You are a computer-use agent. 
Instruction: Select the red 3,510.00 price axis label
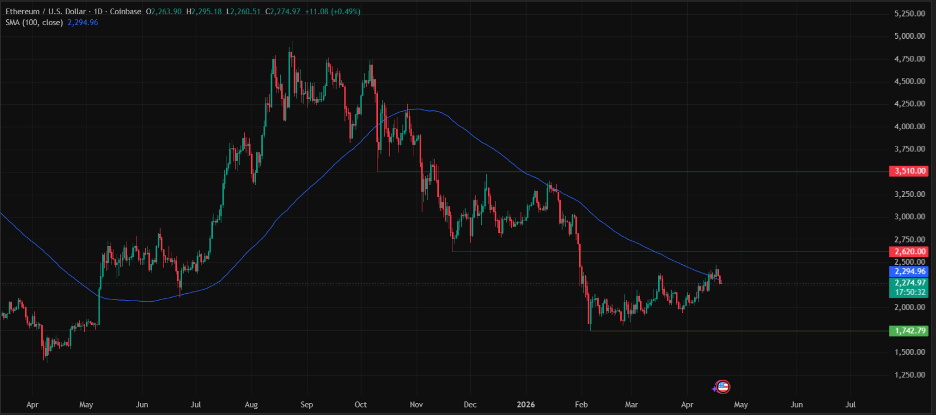[908, 172]
